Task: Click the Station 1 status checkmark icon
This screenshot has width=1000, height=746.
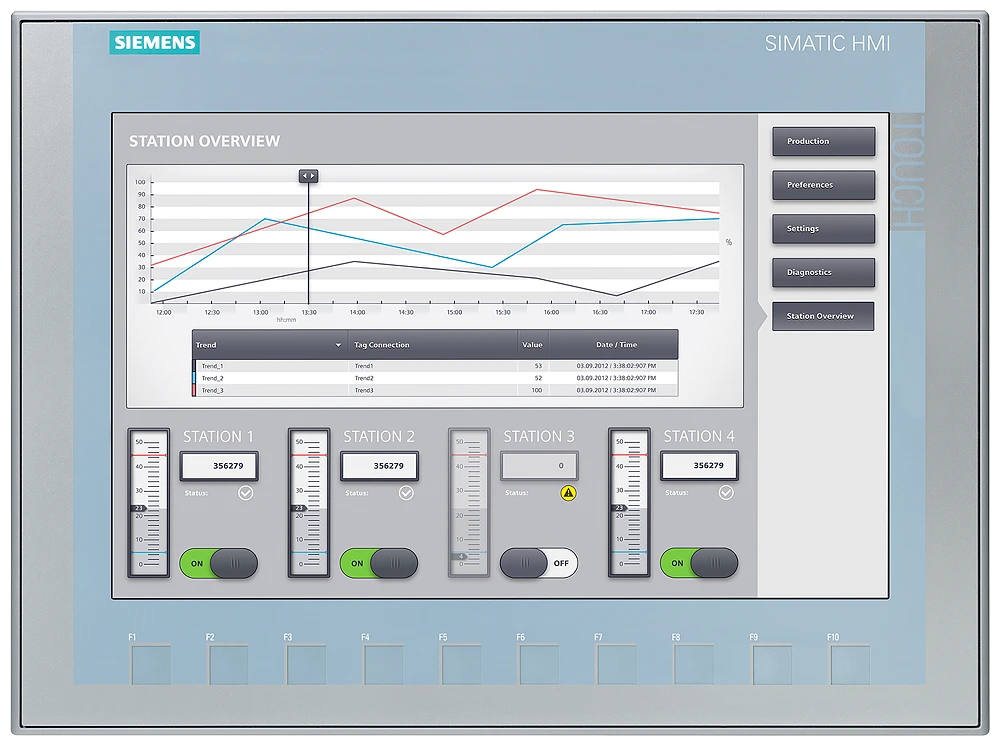Action: pos(247,492)
